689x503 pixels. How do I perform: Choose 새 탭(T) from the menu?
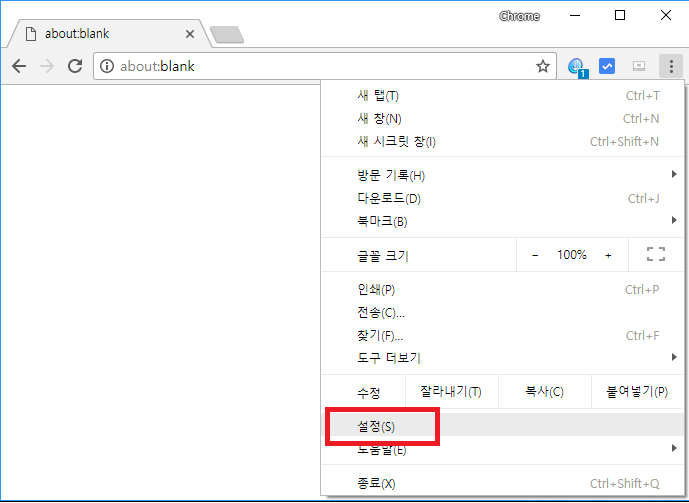502,96
